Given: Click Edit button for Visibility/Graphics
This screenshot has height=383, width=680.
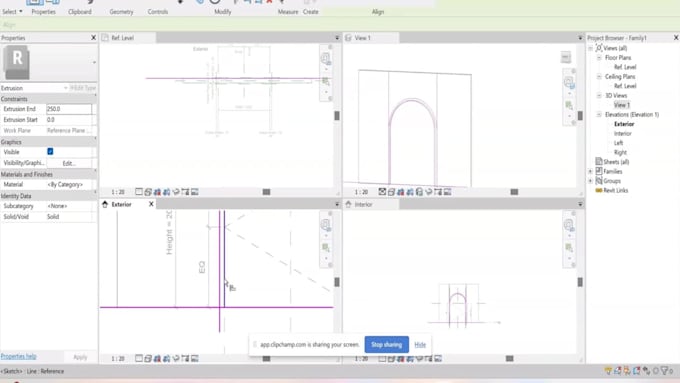Looking at the screenshot, I should (x=69, y=163).
